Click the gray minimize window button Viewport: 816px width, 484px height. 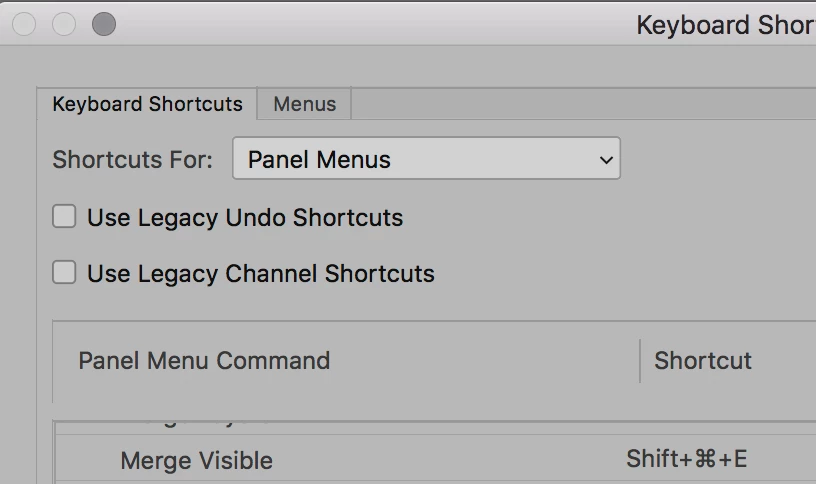(64, 24)
